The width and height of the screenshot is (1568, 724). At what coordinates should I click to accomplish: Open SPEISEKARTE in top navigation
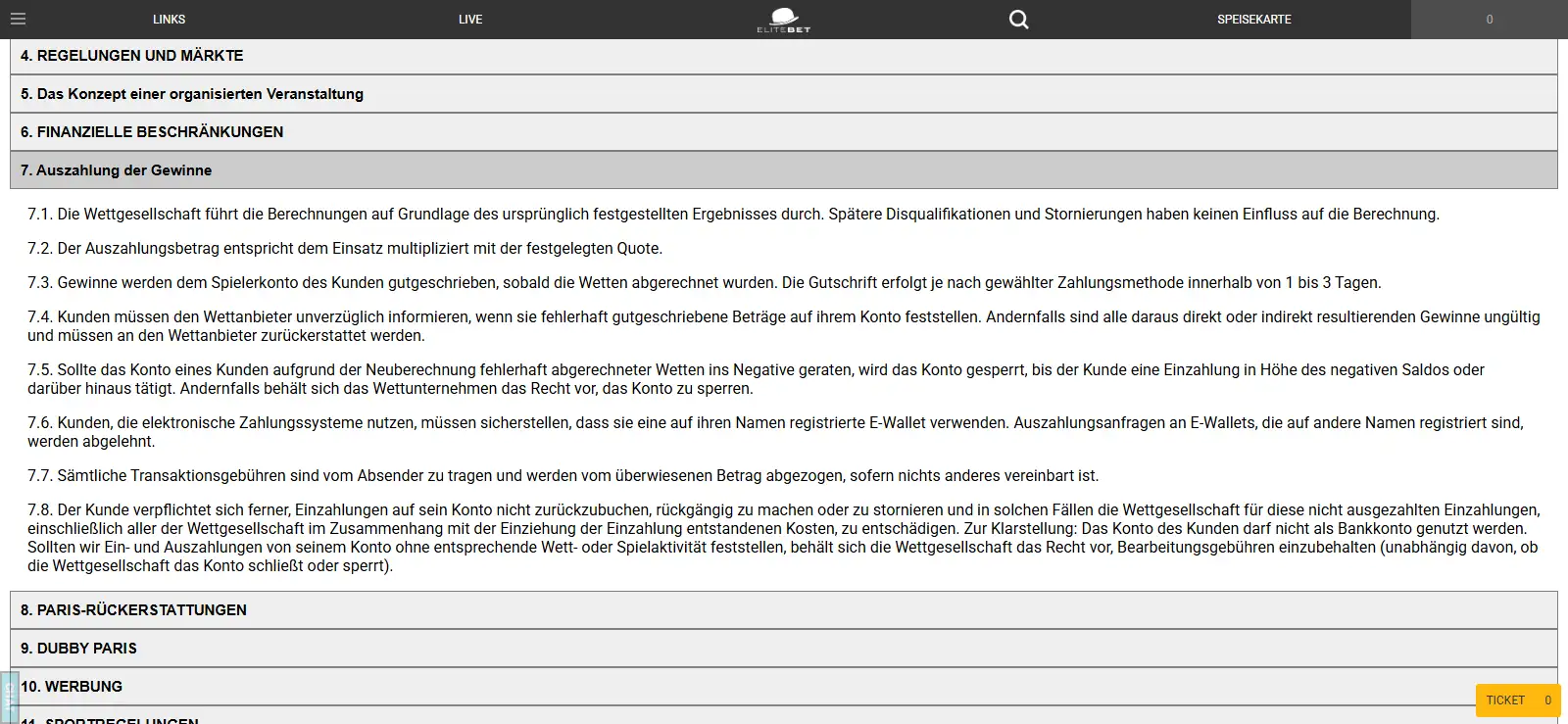coord(1254,20)
